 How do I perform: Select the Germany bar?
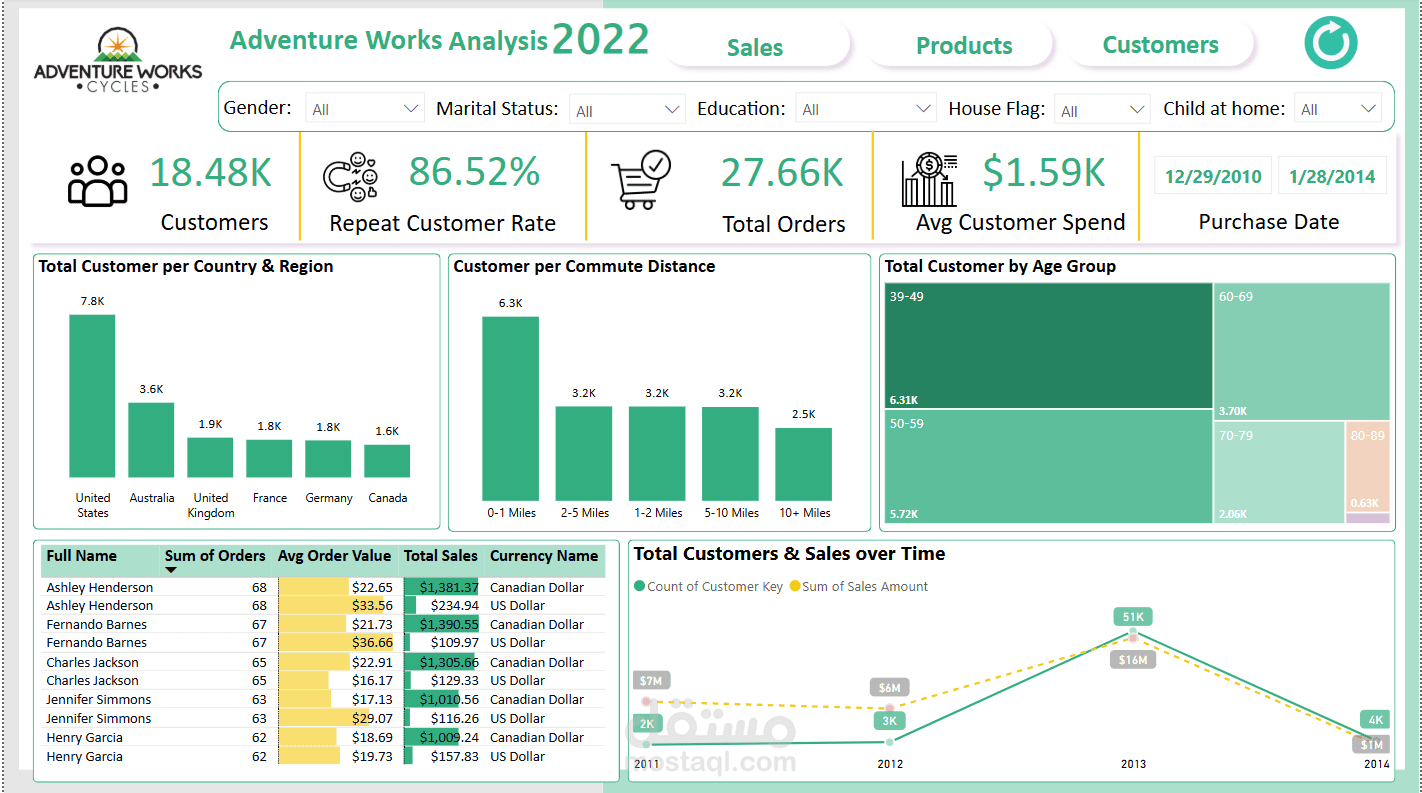click(x=328, y=458)
